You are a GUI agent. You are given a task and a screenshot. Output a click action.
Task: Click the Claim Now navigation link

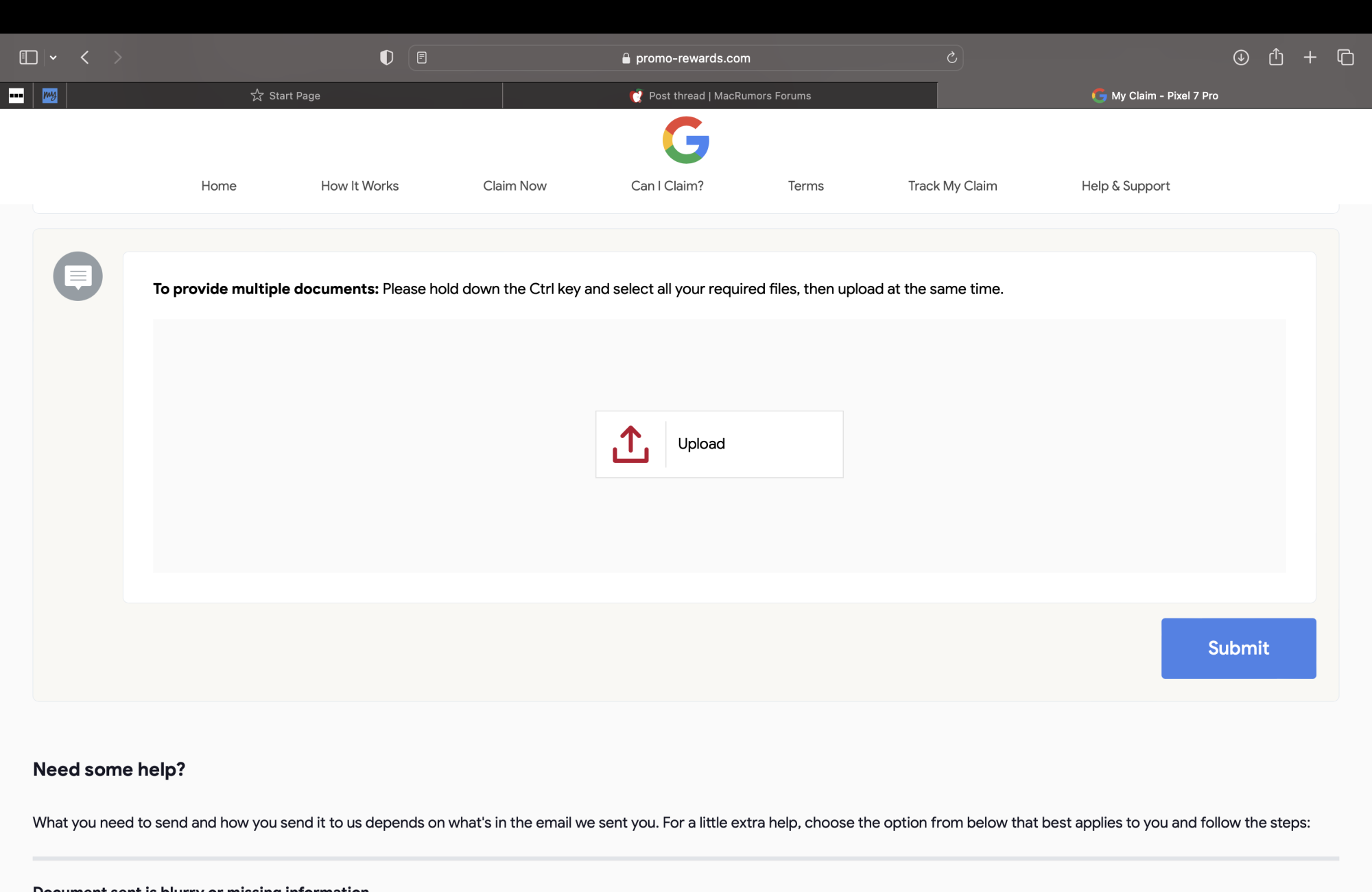[514, 186]
